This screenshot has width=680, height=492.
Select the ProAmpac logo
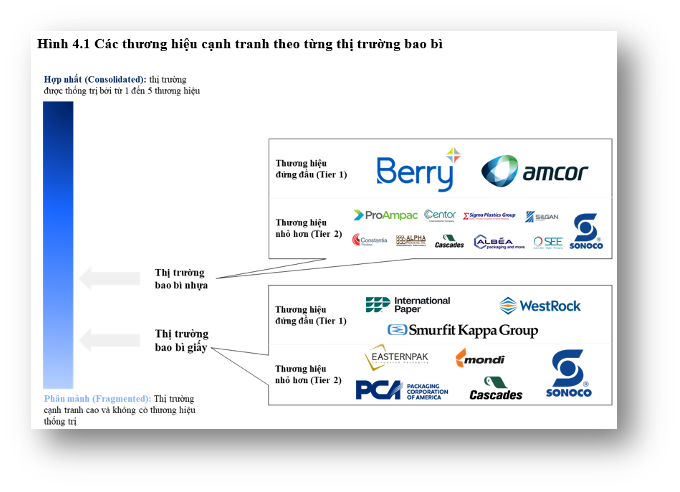click(x=386, y=215)
